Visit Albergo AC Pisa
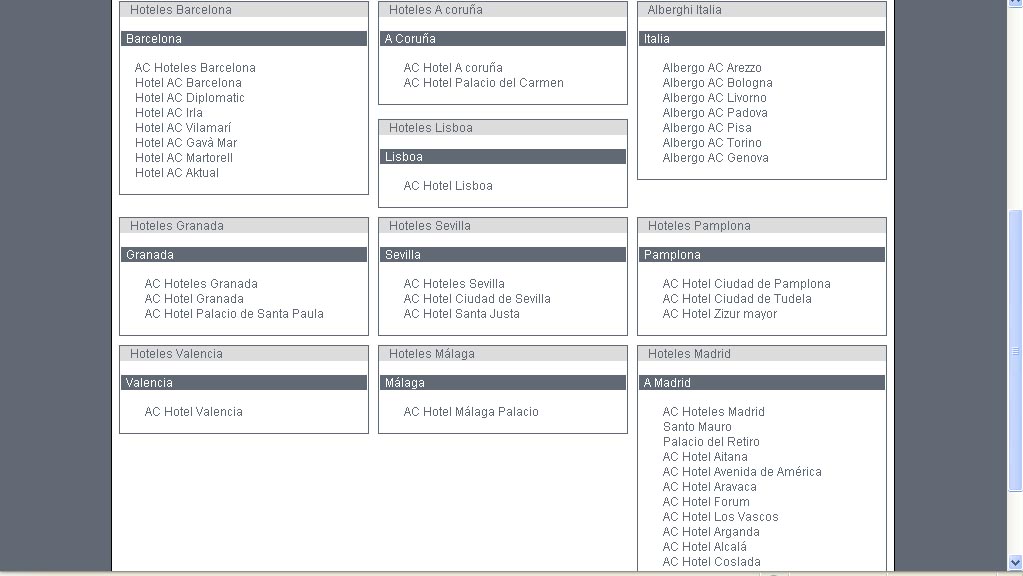 coord(707,128)
